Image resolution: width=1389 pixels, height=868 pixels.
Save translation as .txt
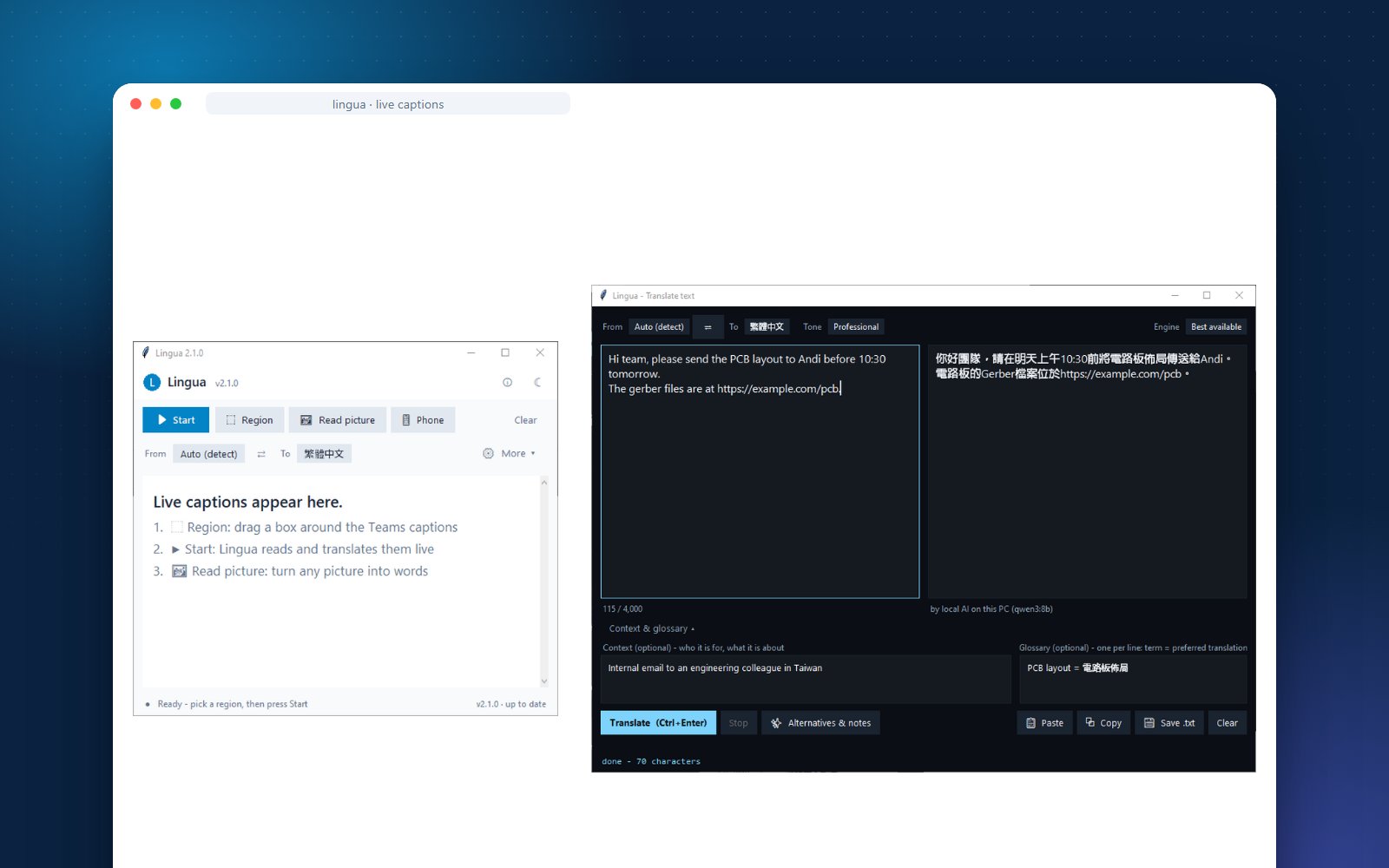click(x=1169, y=723)
